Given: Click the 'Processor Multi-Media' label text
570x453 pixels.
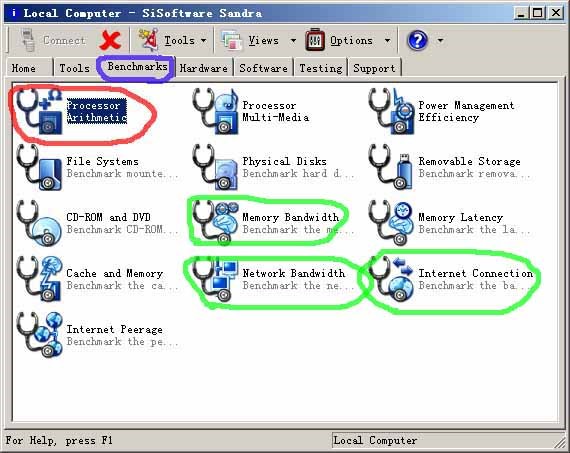Looking at the screenshot, I should pos(276,111).
